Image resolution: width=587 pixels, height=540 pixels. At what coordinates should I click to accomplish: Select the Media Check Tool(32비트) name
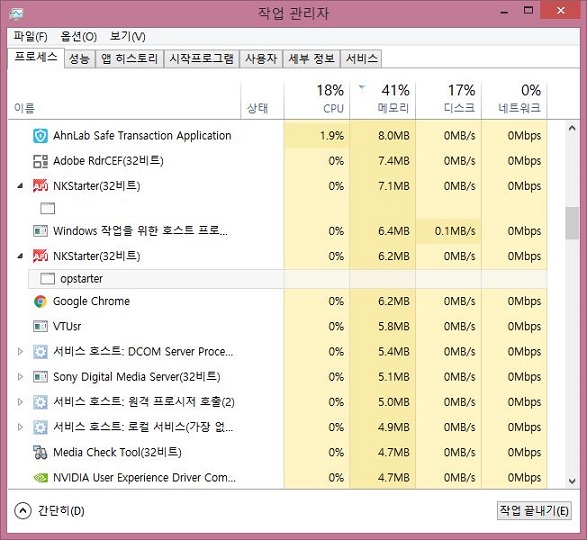tap(117, 452)
